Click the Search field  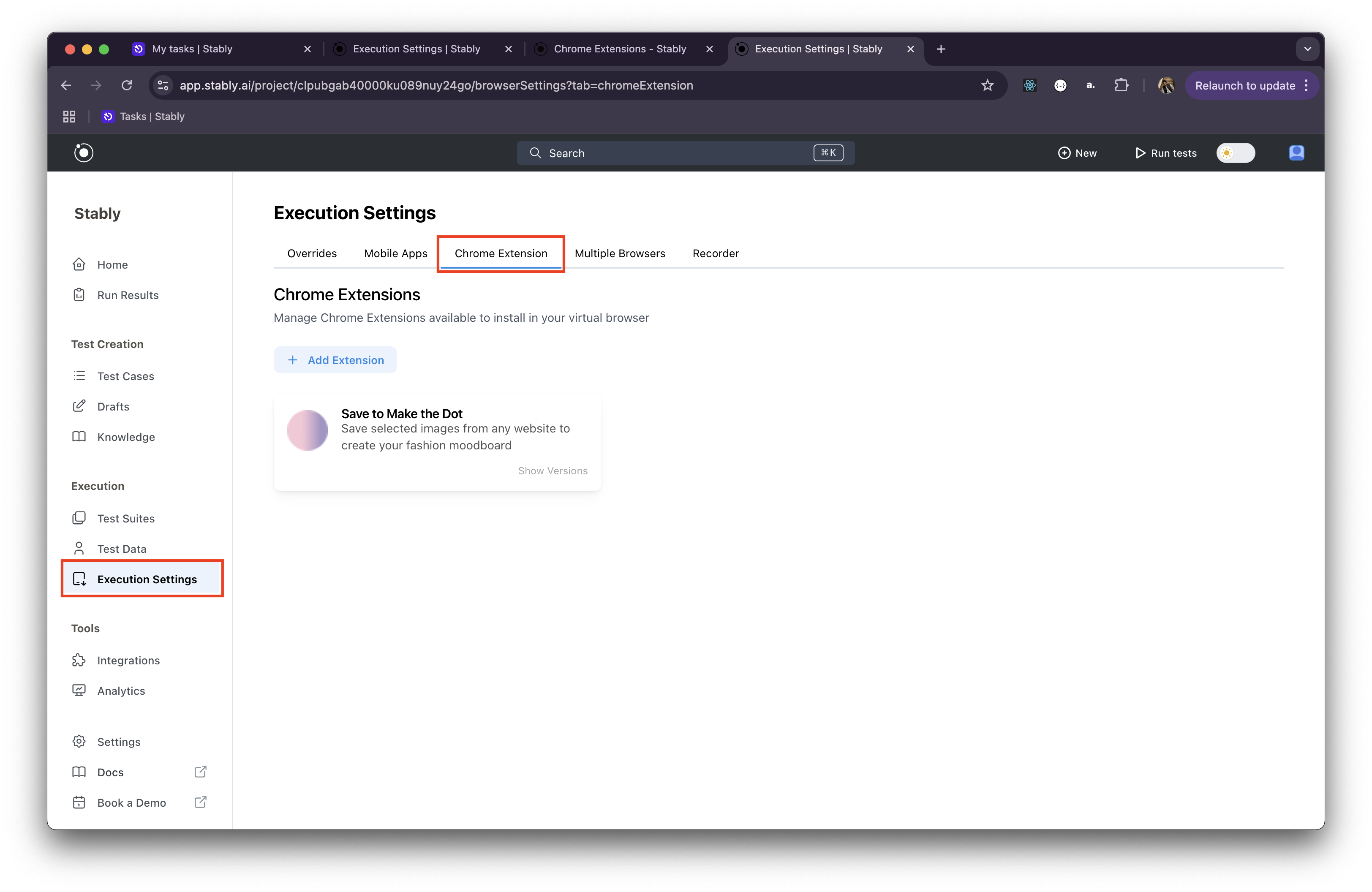pos(686,153)
